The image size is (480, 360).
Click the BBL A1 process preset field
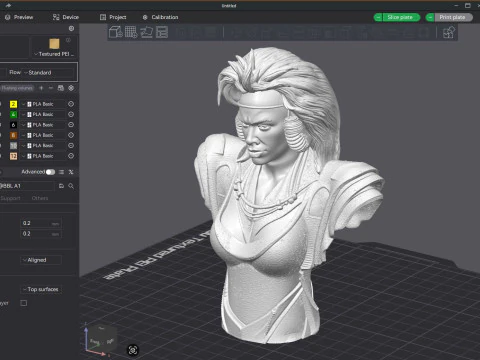[x=27, y=186]
